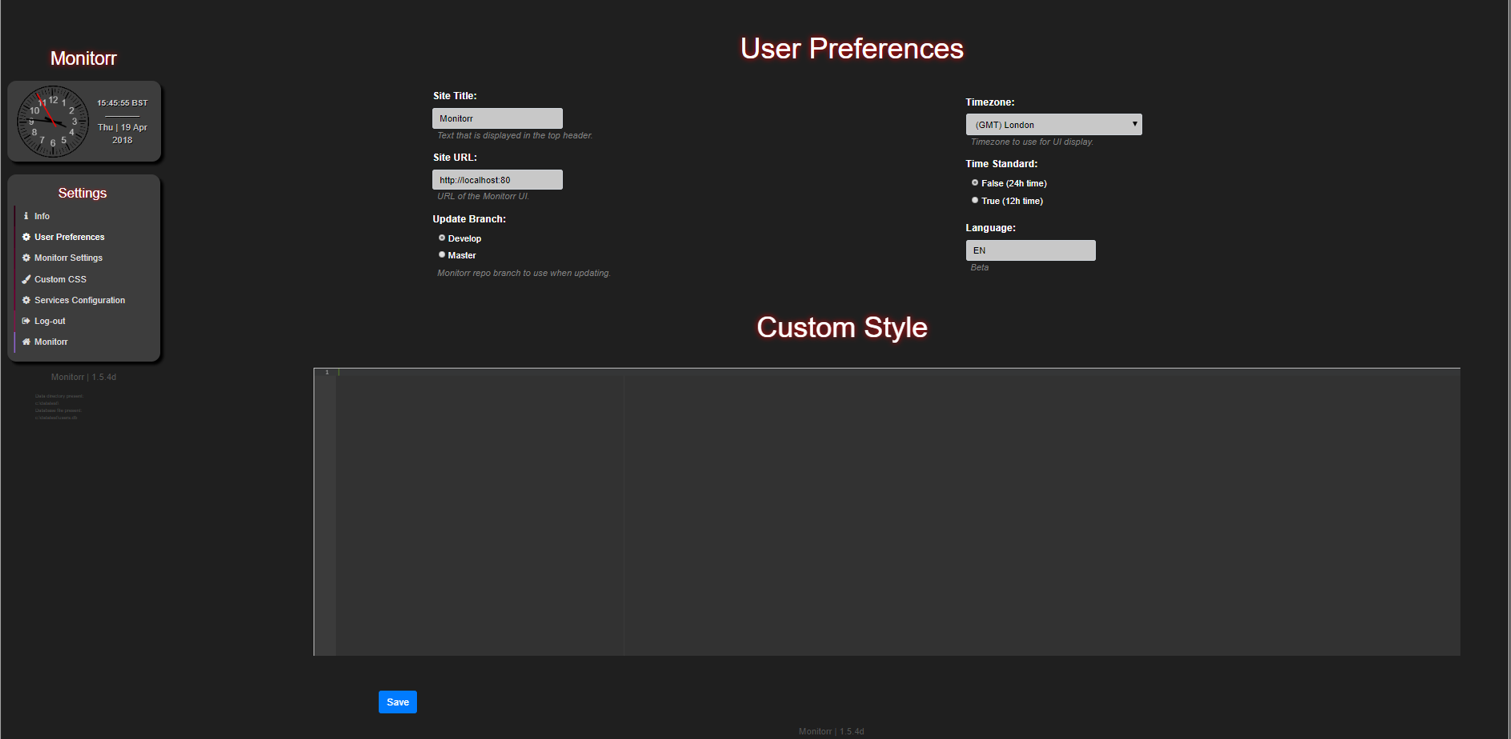Click the Info icon in the Settings sidebar
Image resolution: width=1511 pixels, height=739 pixels.
point(26,216)
